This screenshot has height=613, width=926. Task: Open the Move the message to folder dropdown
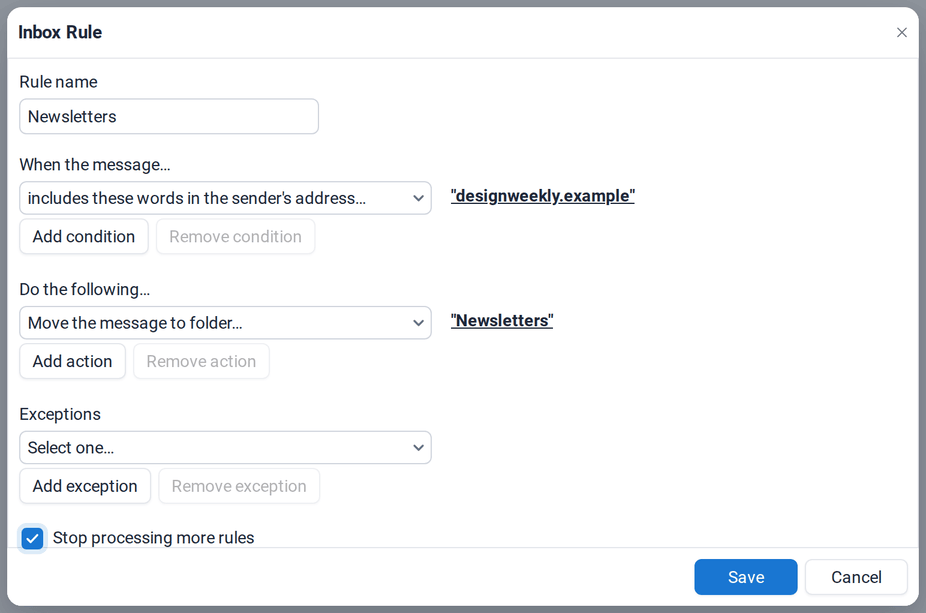(x=226, y=322)
